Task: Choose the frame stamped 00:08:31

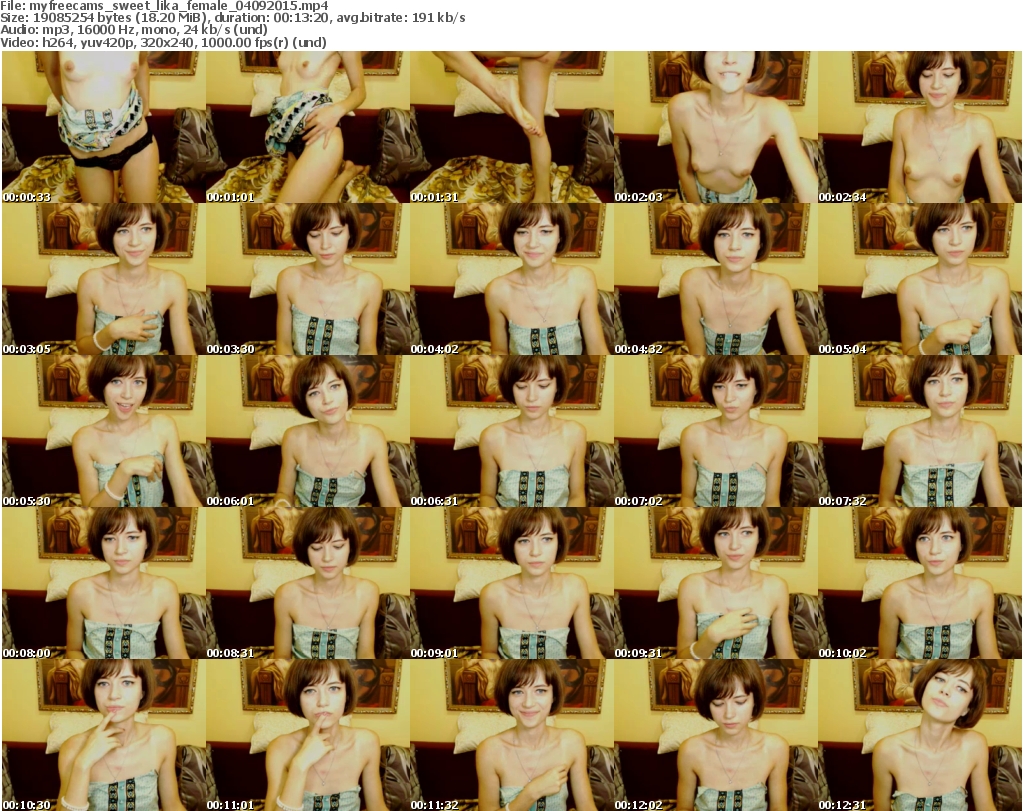Action: point(308,582)
